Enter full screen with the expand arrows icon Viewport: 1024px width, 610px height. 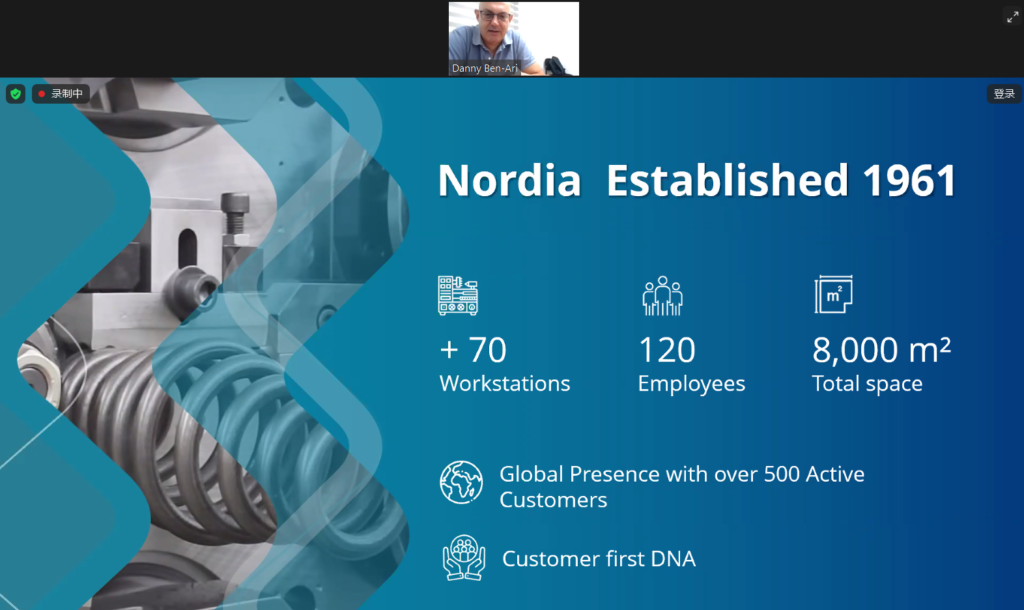(1011, 16)
